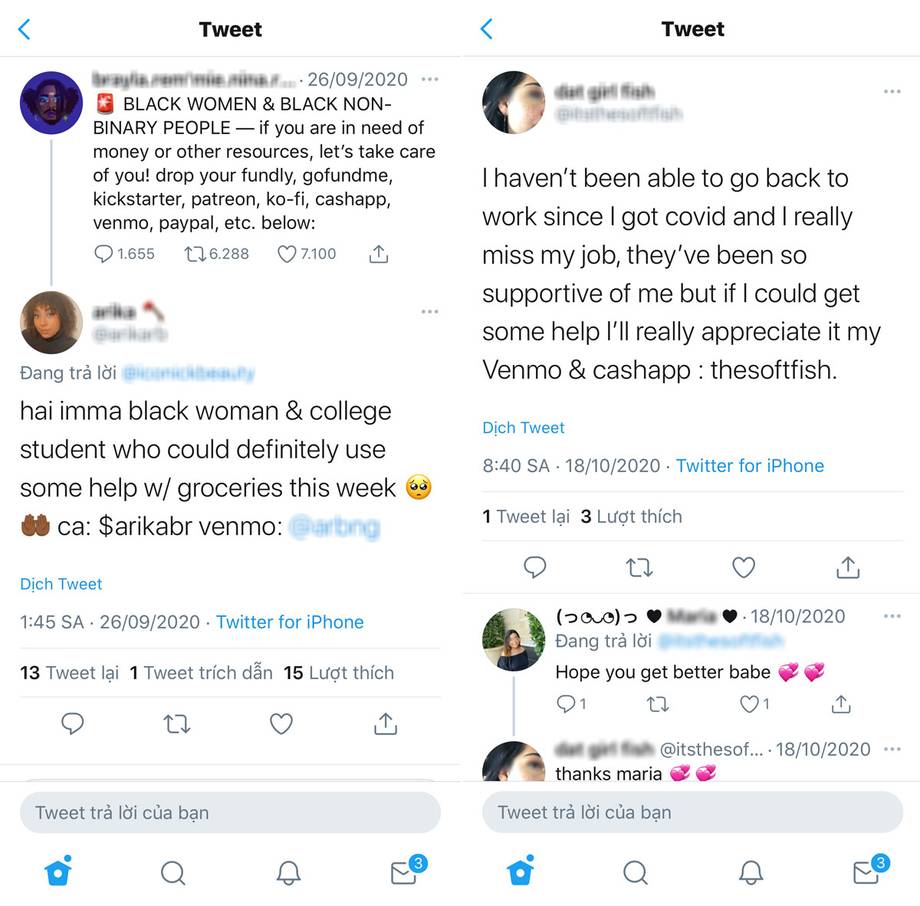
Task: Open Notifications bell in left bottom bar
Action: (x=288, y=872)
